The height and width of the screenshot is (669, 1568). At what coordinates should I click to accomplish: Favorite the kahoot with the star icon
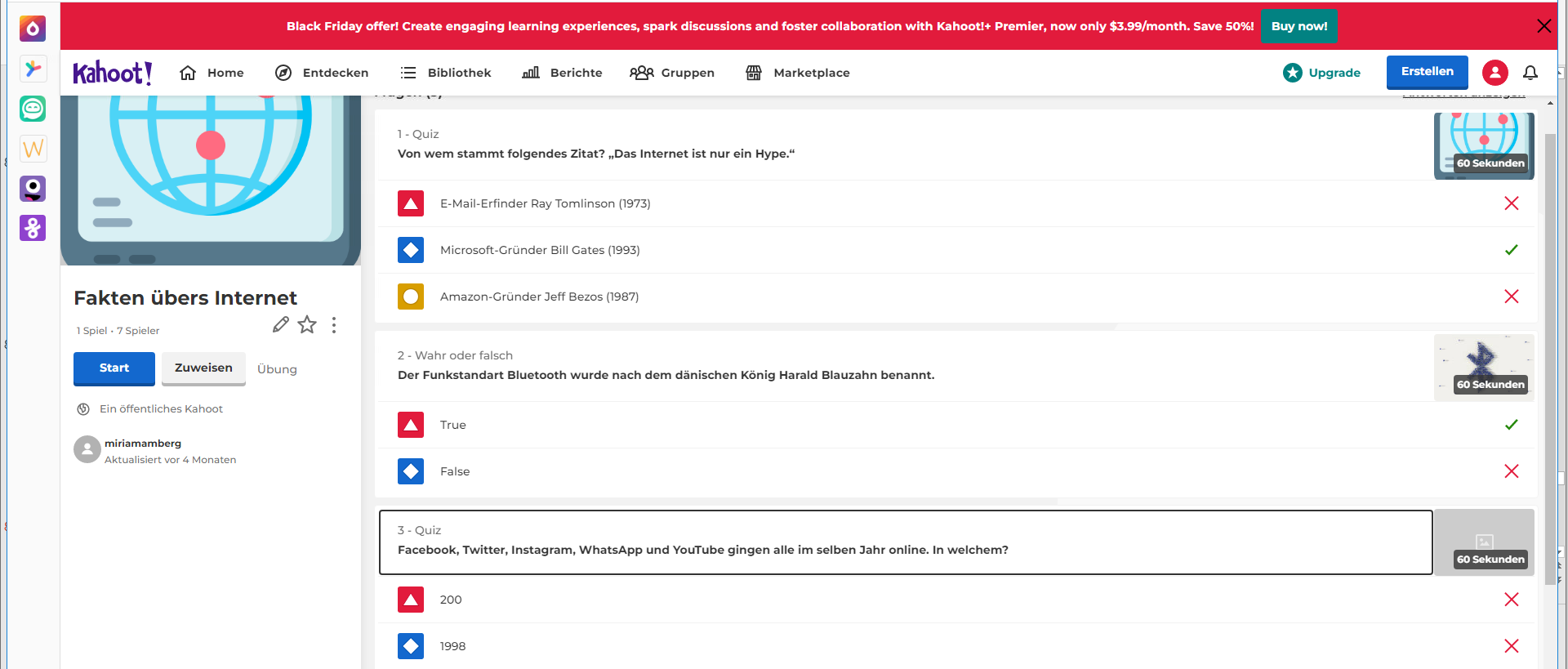click(307, 325)
